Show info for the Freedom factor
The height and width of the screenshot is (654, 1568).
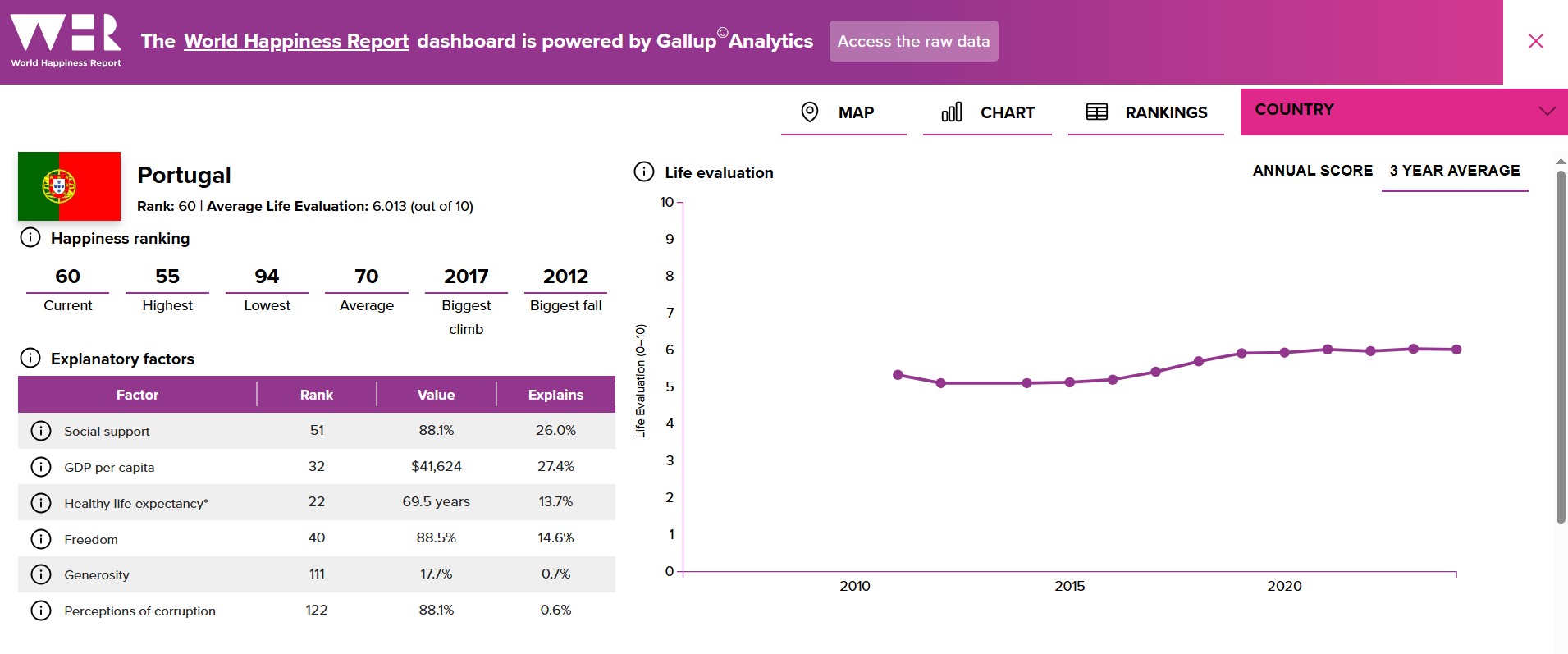[x=41, y=539]
